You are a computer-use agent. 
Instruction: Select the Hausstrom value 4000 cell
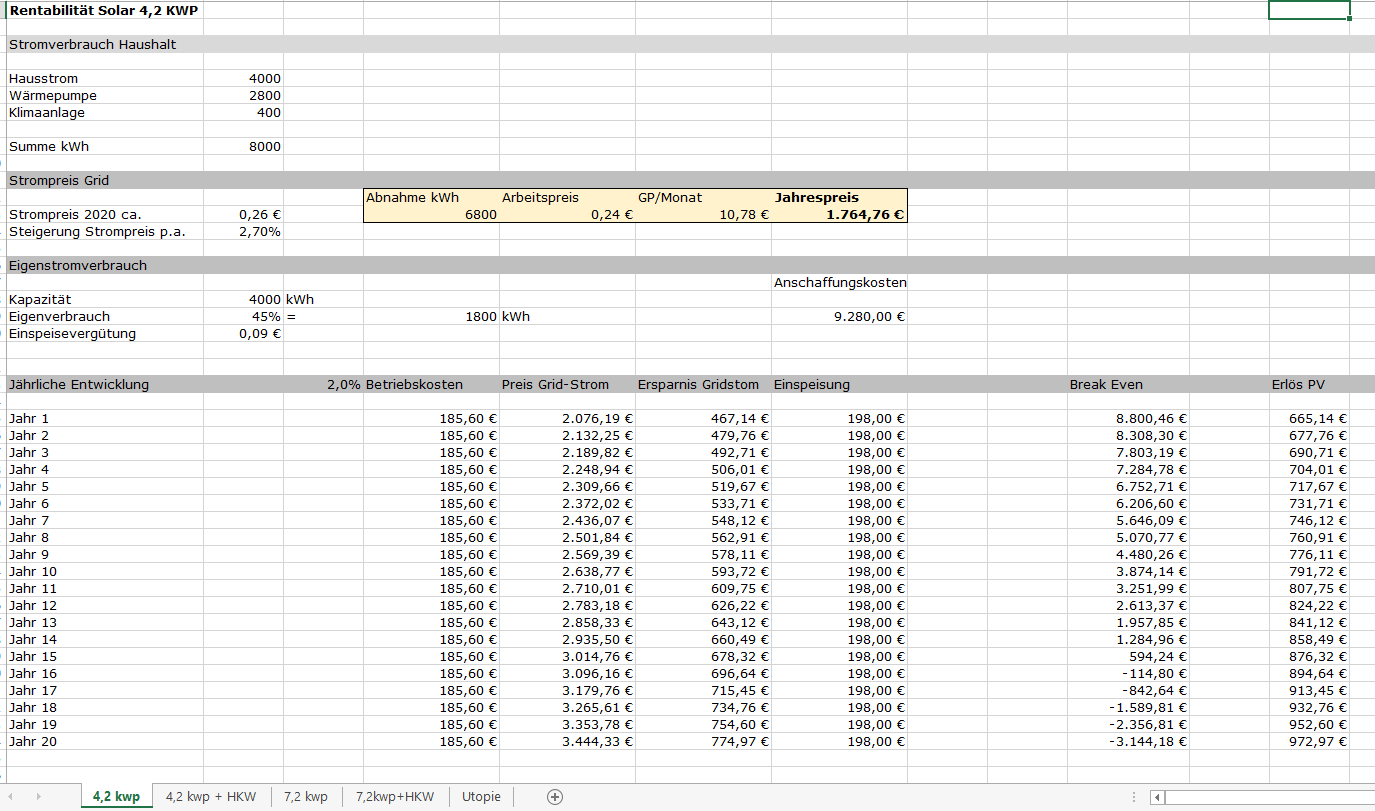[244, 79]
